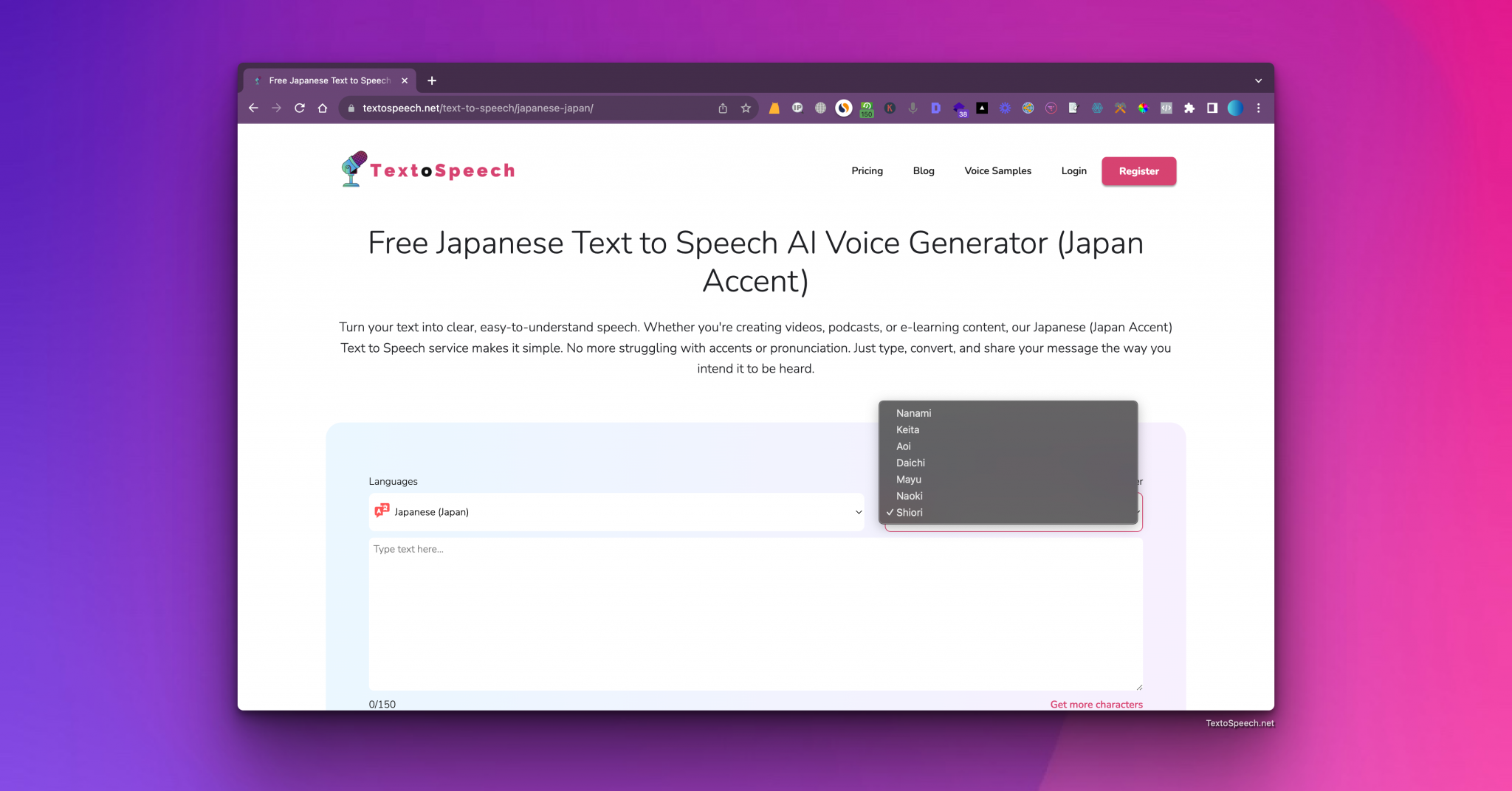The image size is (1512, 791).
Task: Open the microphone extension icon
Action: click(x=913, y=108)
